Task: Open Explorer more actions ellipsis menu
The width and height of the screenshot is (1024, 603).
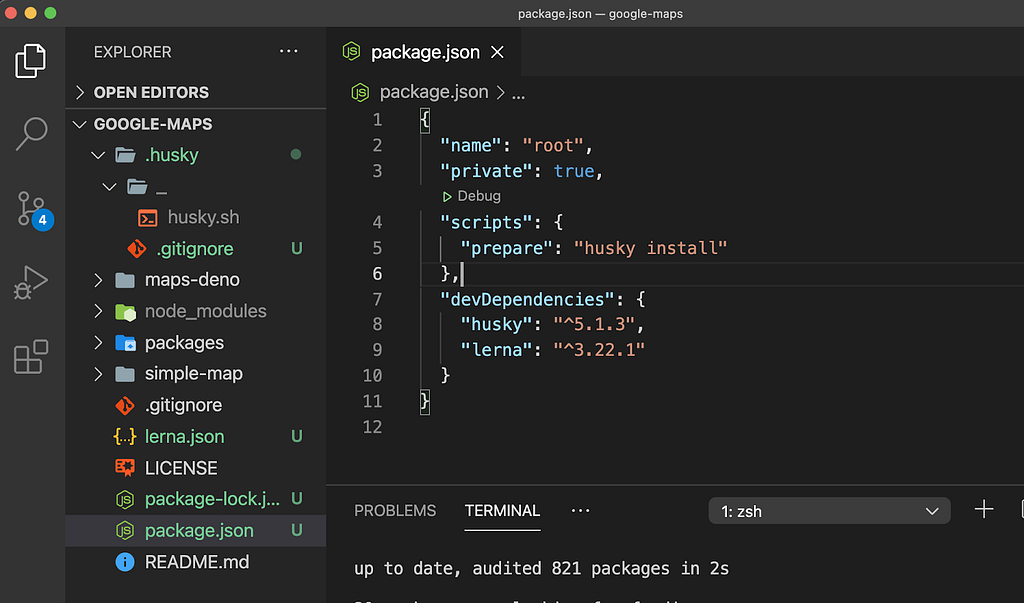Action: (x=288, y=51)
